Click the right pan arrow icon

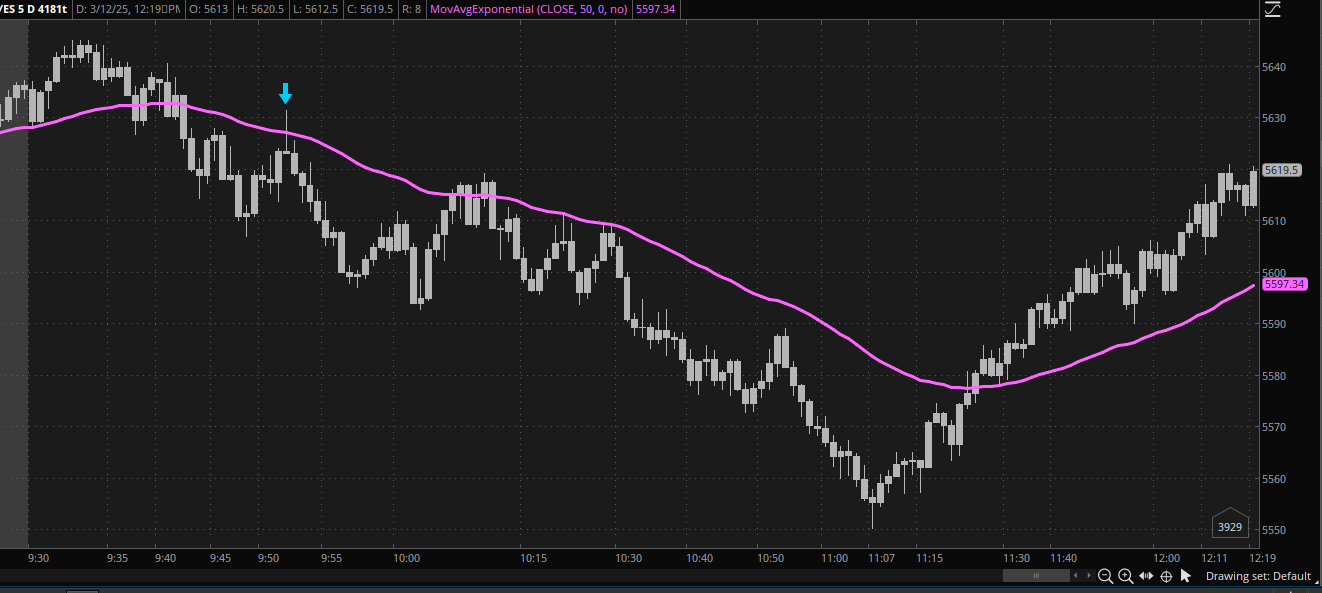pos(1089,575)
